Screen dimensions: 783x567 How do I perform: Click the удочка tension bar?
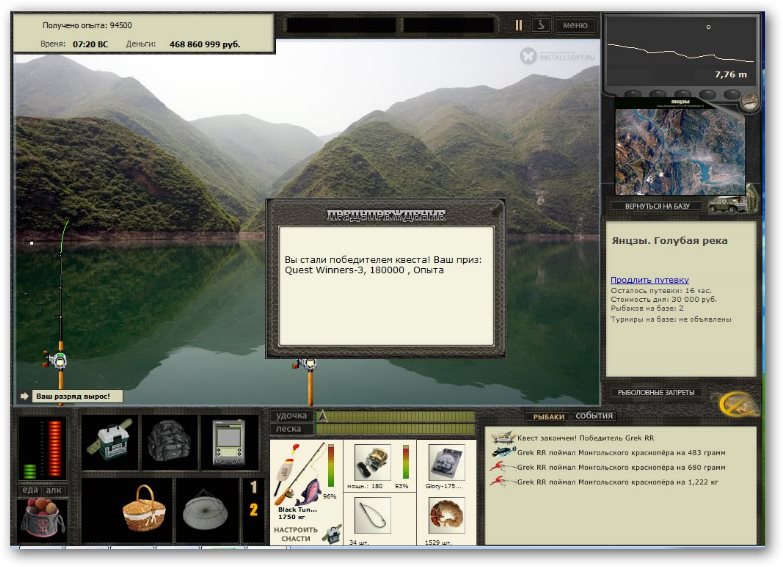(x=394, y=416)
